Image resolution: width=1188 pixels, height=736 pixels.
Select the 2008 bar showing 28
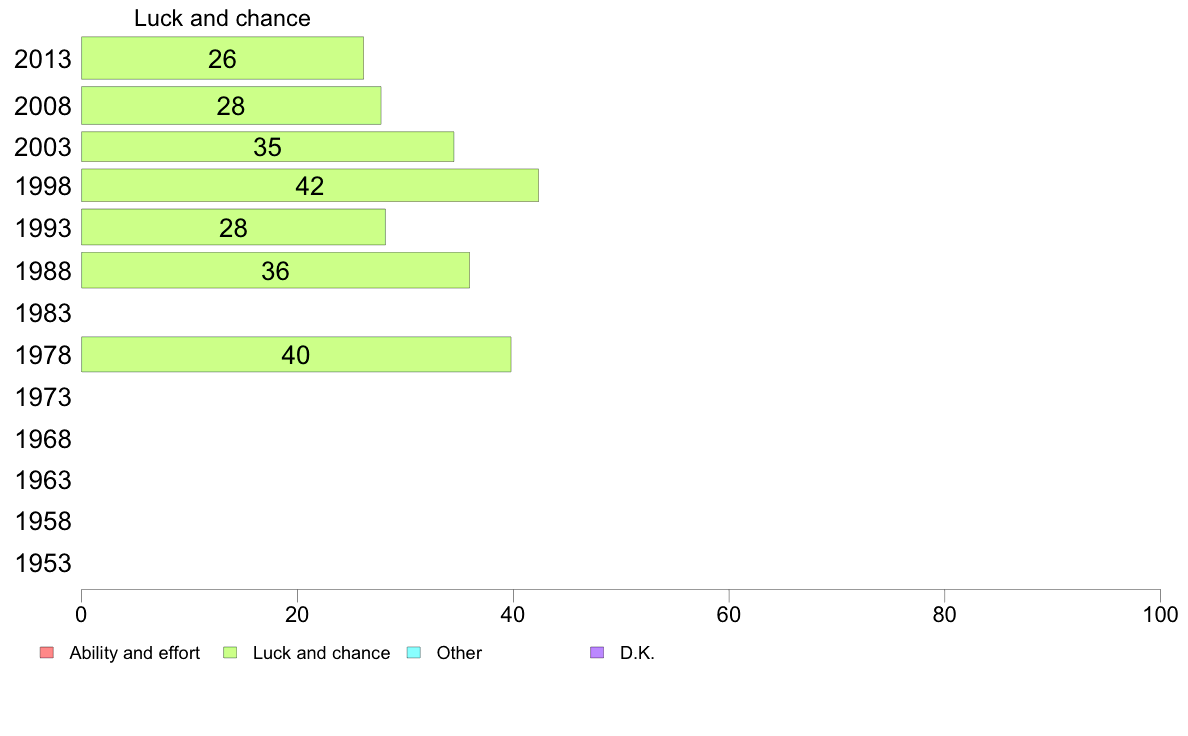coord(231,105)
